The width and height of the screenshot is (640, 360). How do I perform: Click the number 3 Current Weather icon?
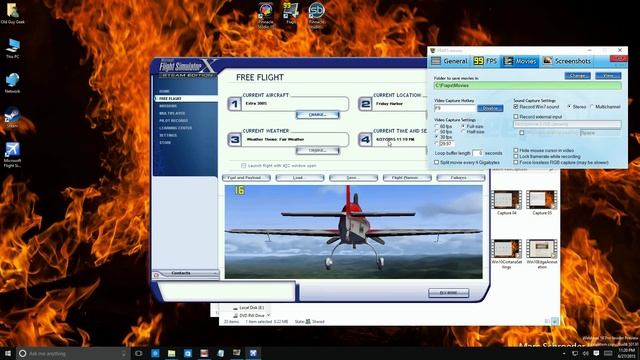click(x=234, y=140)
